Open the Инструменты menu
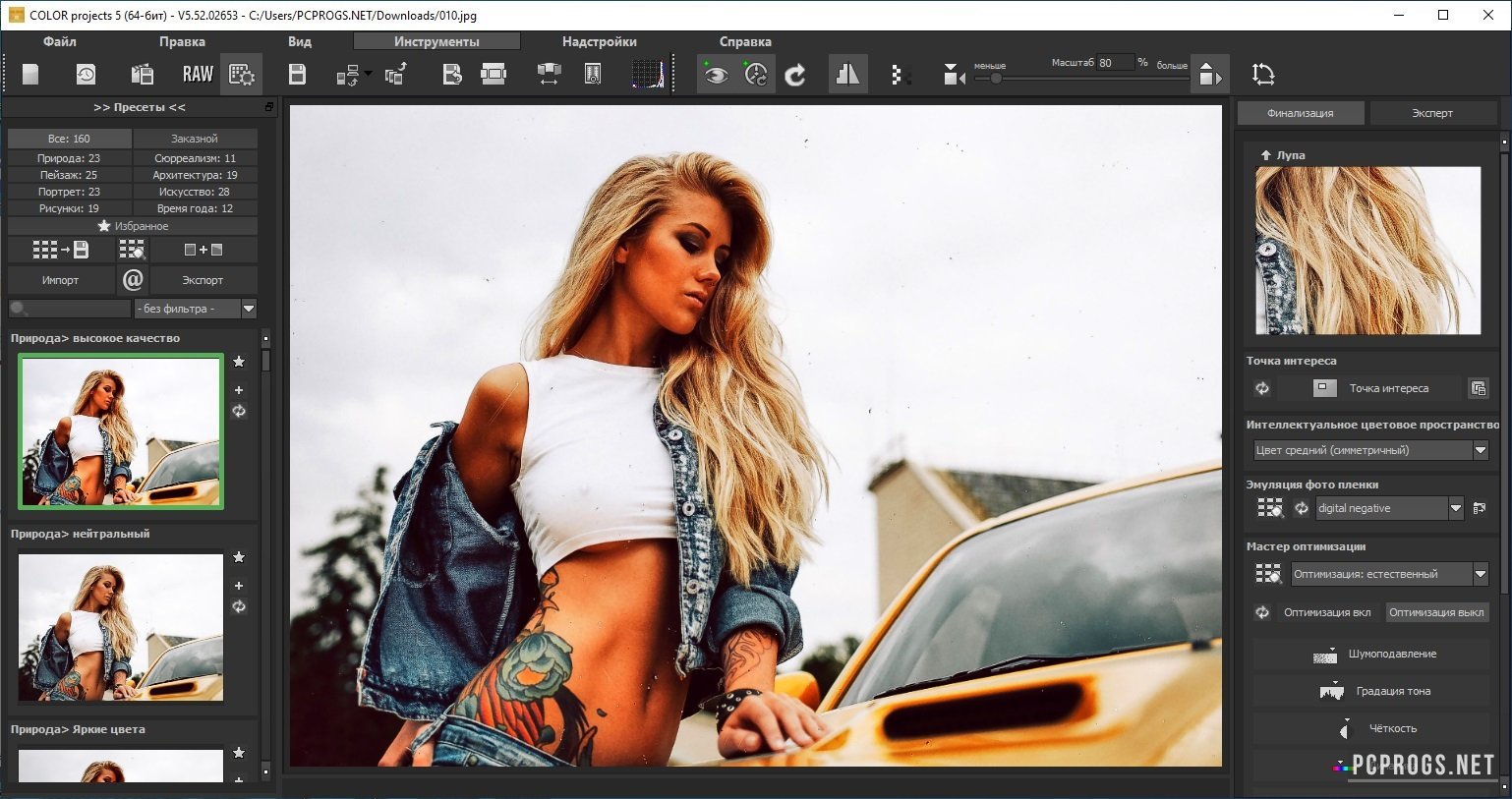 tap(436, 41)
